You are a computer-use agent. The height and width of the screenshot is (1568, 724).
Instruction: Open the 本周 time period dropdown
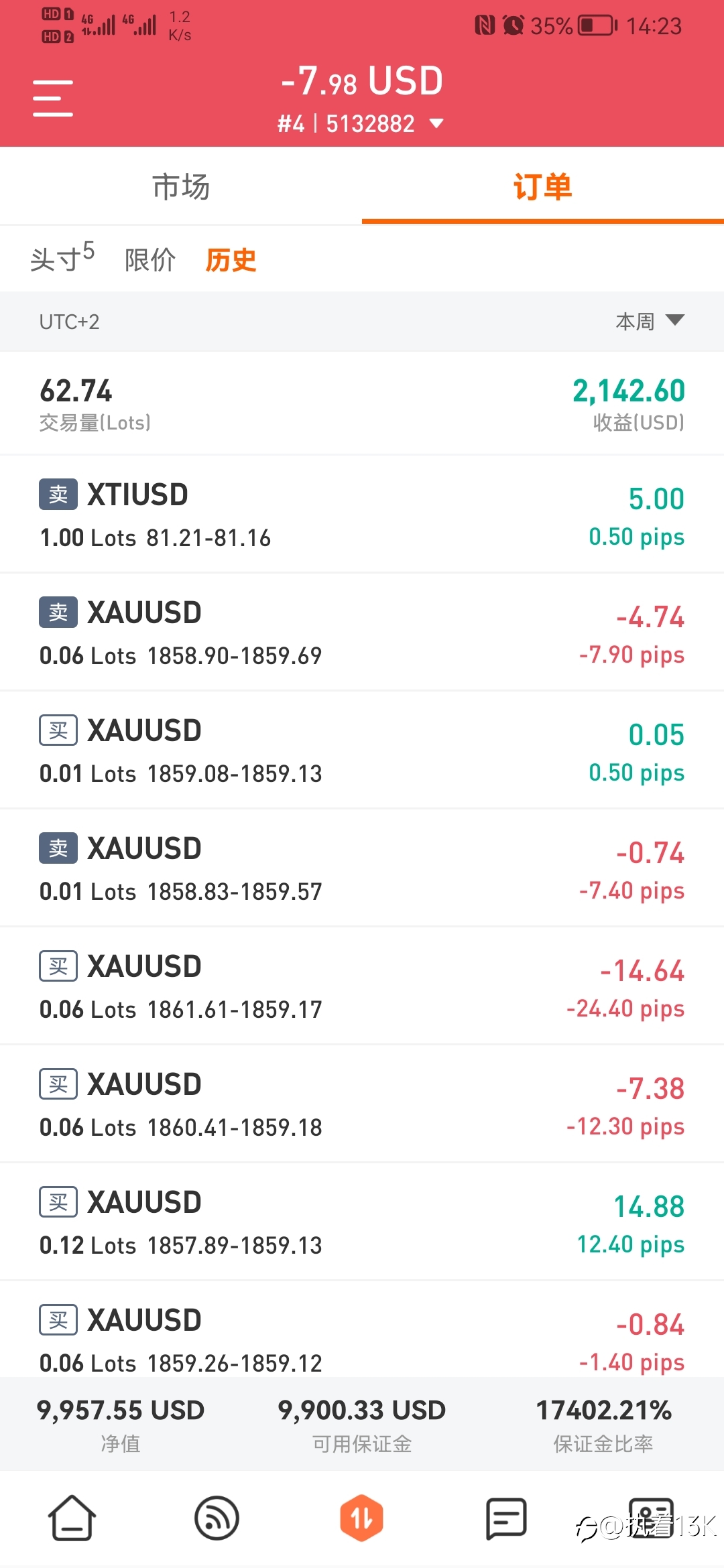[x=649, y=321]
